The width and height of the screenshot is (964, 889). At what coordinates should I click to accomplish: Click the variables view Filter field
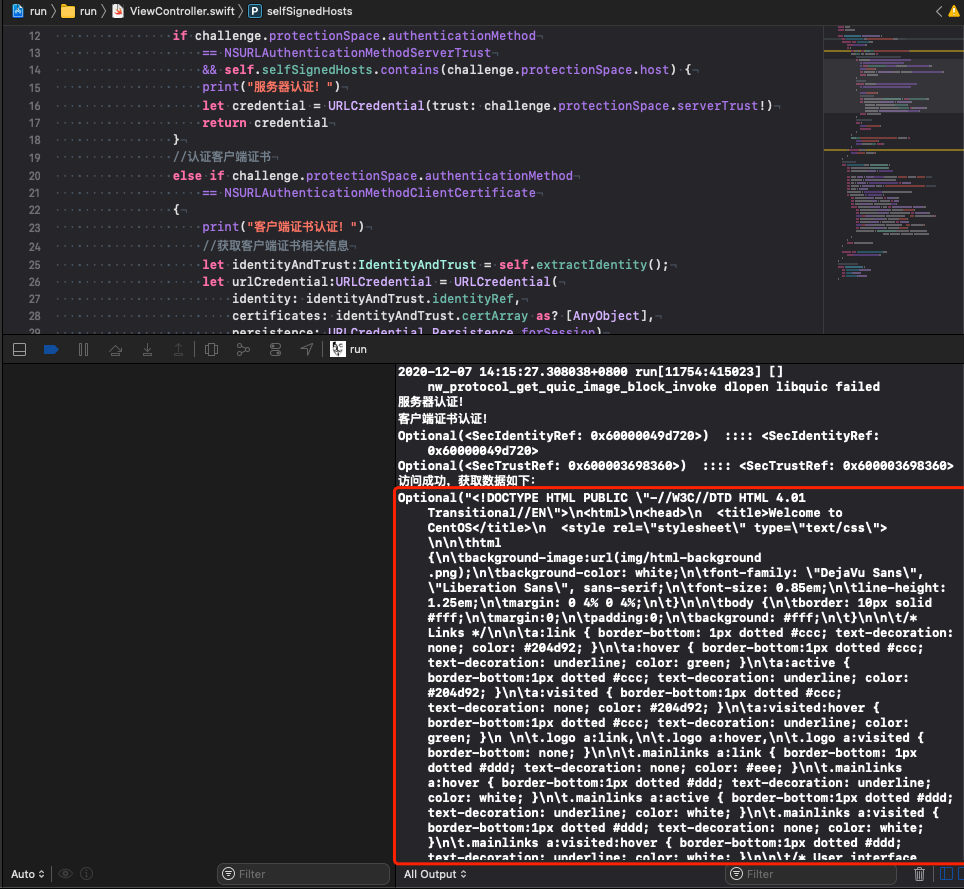[304, 874]
